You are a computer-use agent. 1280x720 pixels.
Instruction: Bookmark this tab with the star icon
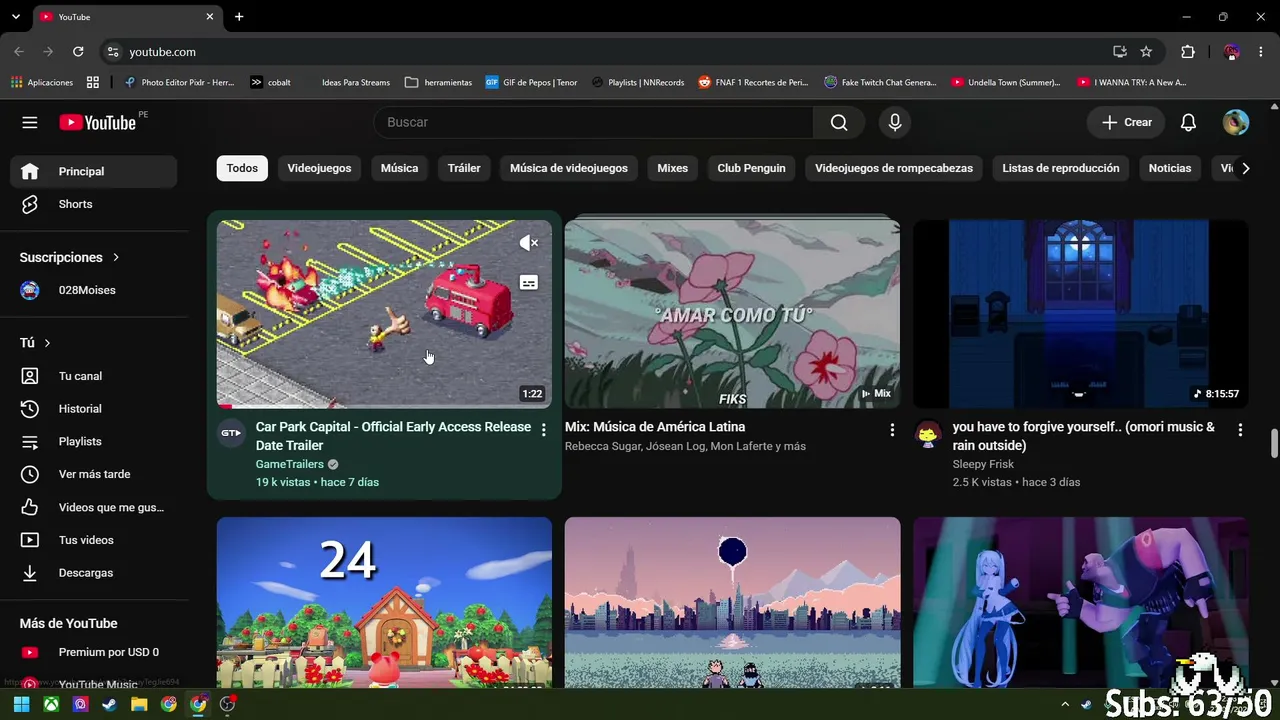pyautogui.click(x=1146, y=52)
